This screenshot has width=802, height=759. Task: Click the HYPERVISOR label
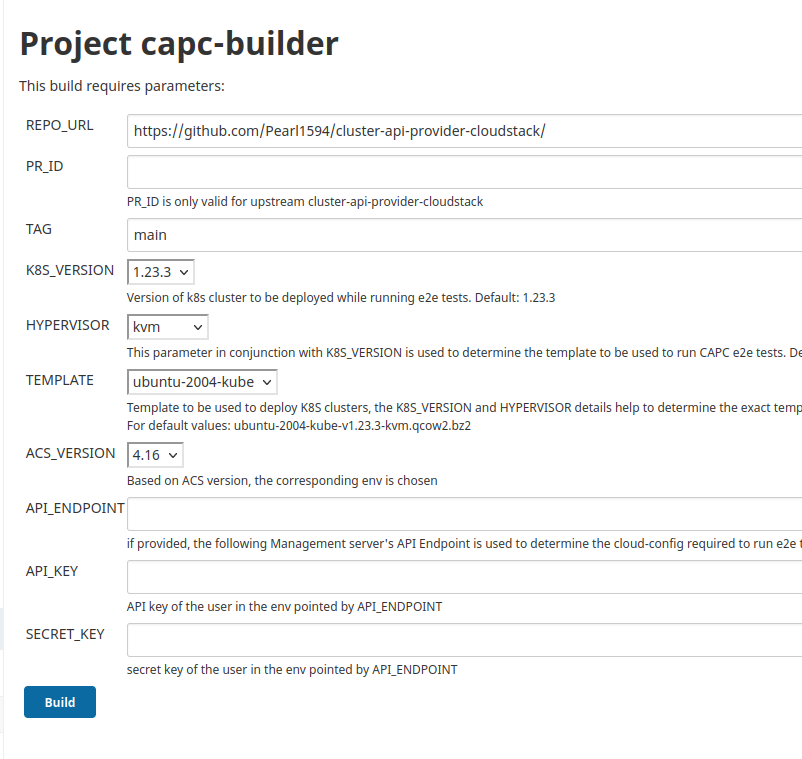click(x=68, y=325)
